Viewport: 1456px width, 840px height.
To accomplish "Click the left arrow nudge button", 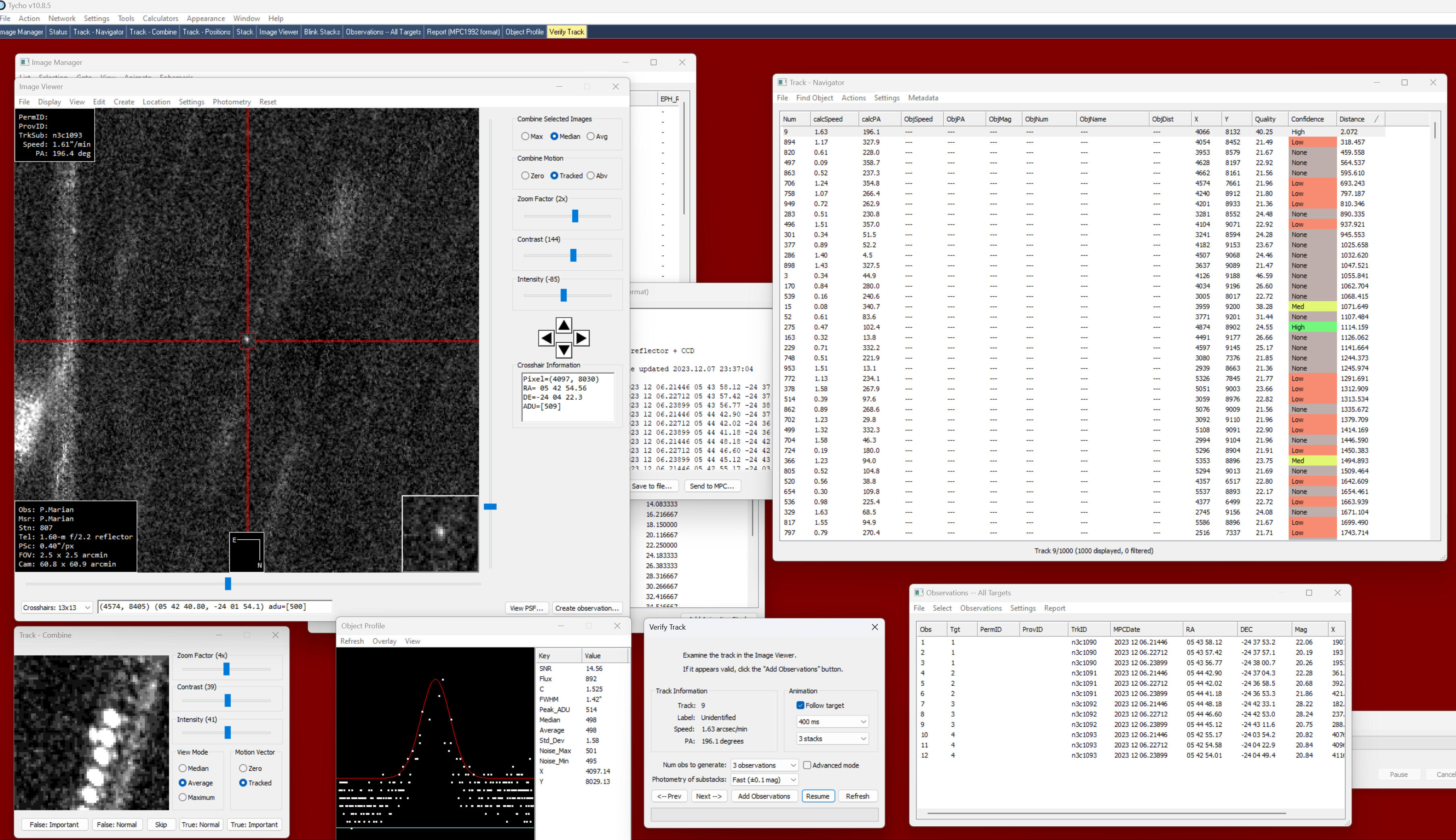I will tap(546, 338).
